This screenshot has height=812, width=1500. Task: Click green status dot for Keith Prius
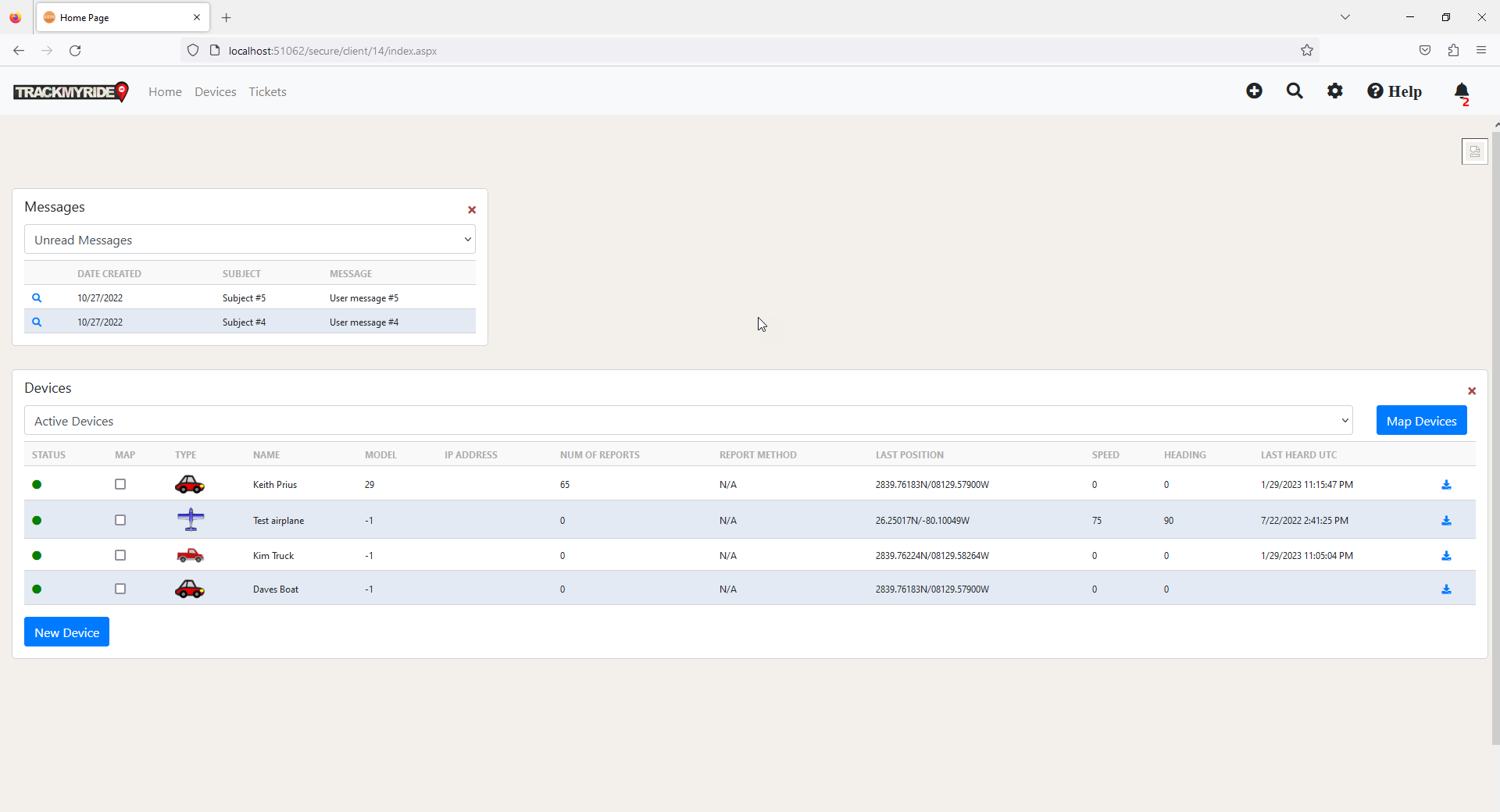point(37,485)
